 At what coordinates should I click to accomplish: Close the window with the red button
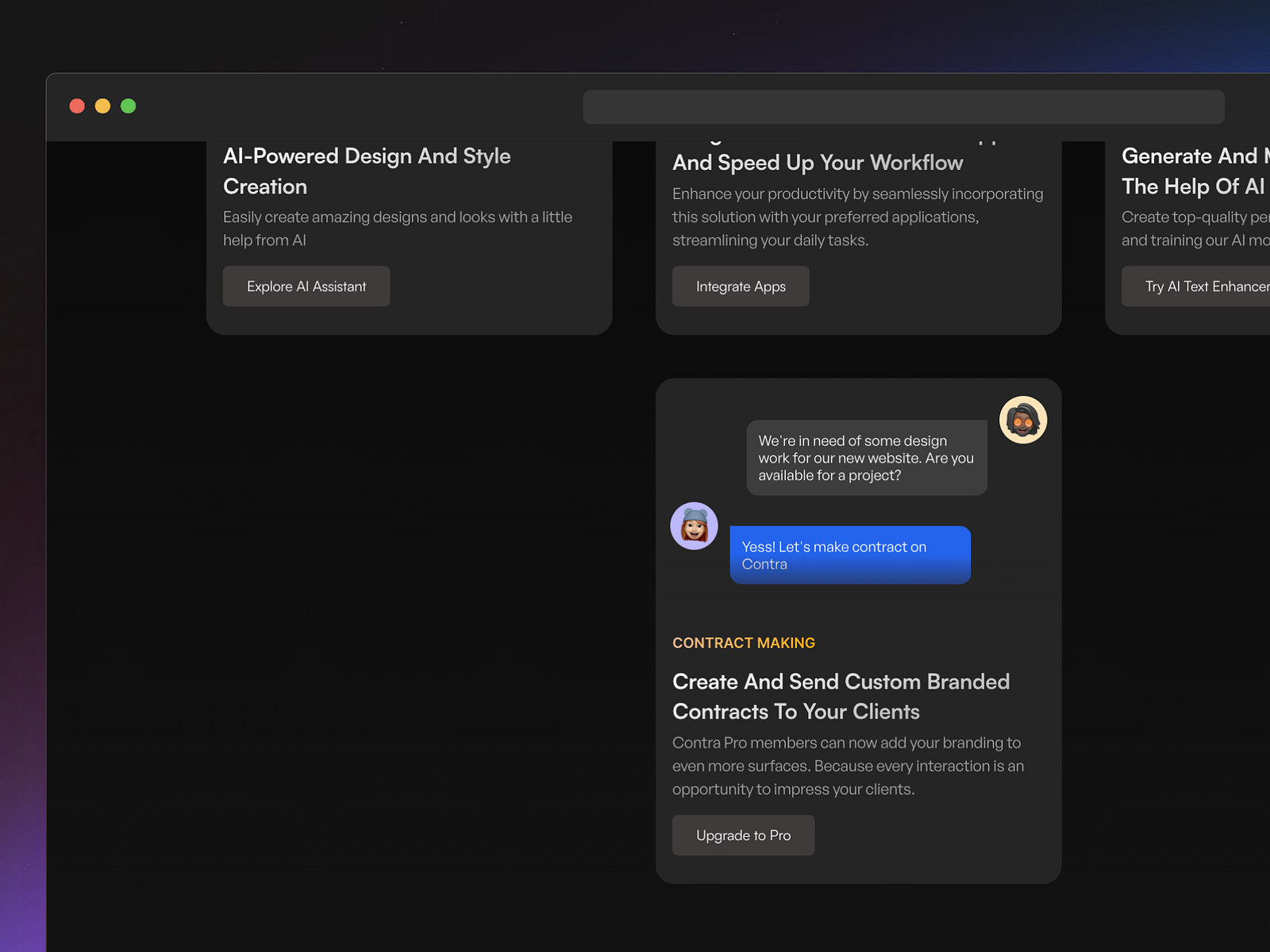[x=77, y=106]
